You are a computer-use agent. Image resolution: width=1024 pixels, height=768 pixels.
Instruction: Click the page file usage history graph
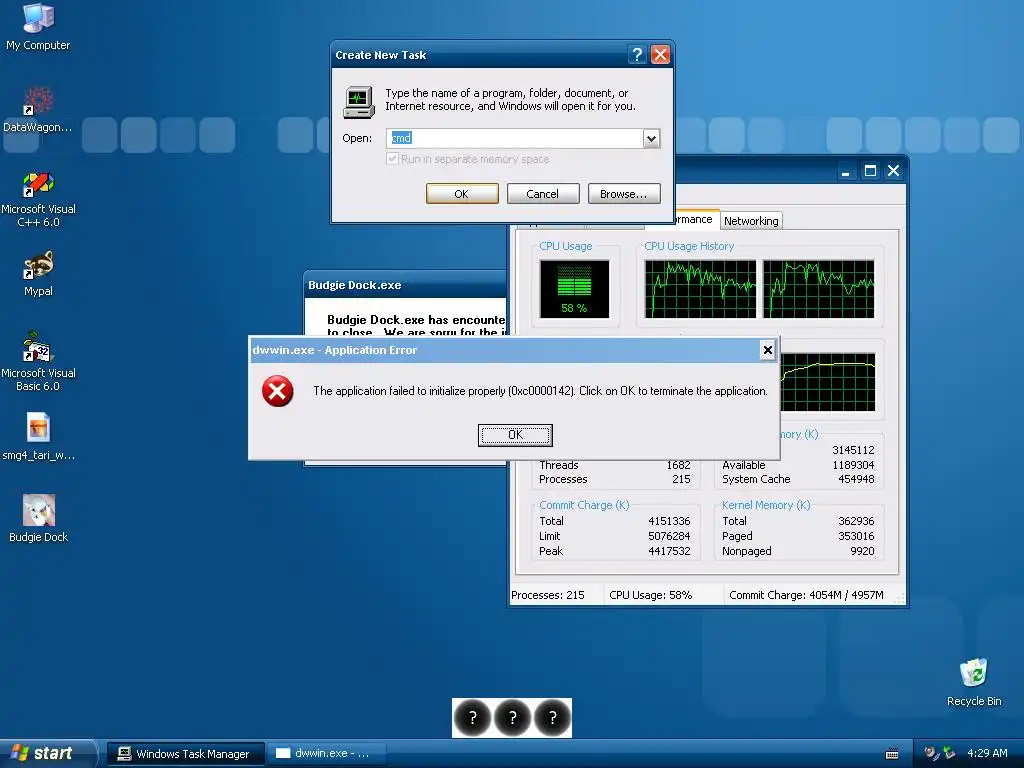tap(827, 383)
